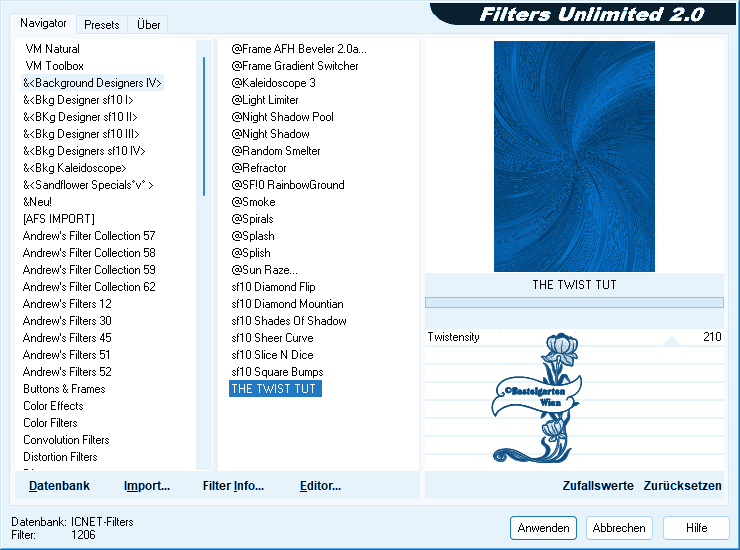Click the Datenbank link
This screenshot has width=740, height=550.
tap(59, 486)
